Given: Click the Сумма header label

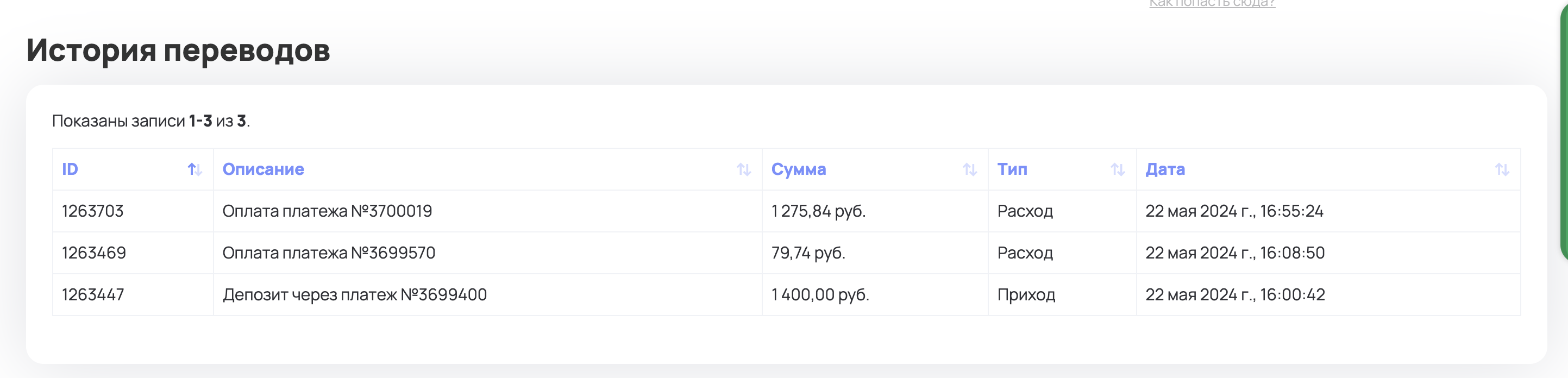Looking at the screenshot, I should click(798, 169).
